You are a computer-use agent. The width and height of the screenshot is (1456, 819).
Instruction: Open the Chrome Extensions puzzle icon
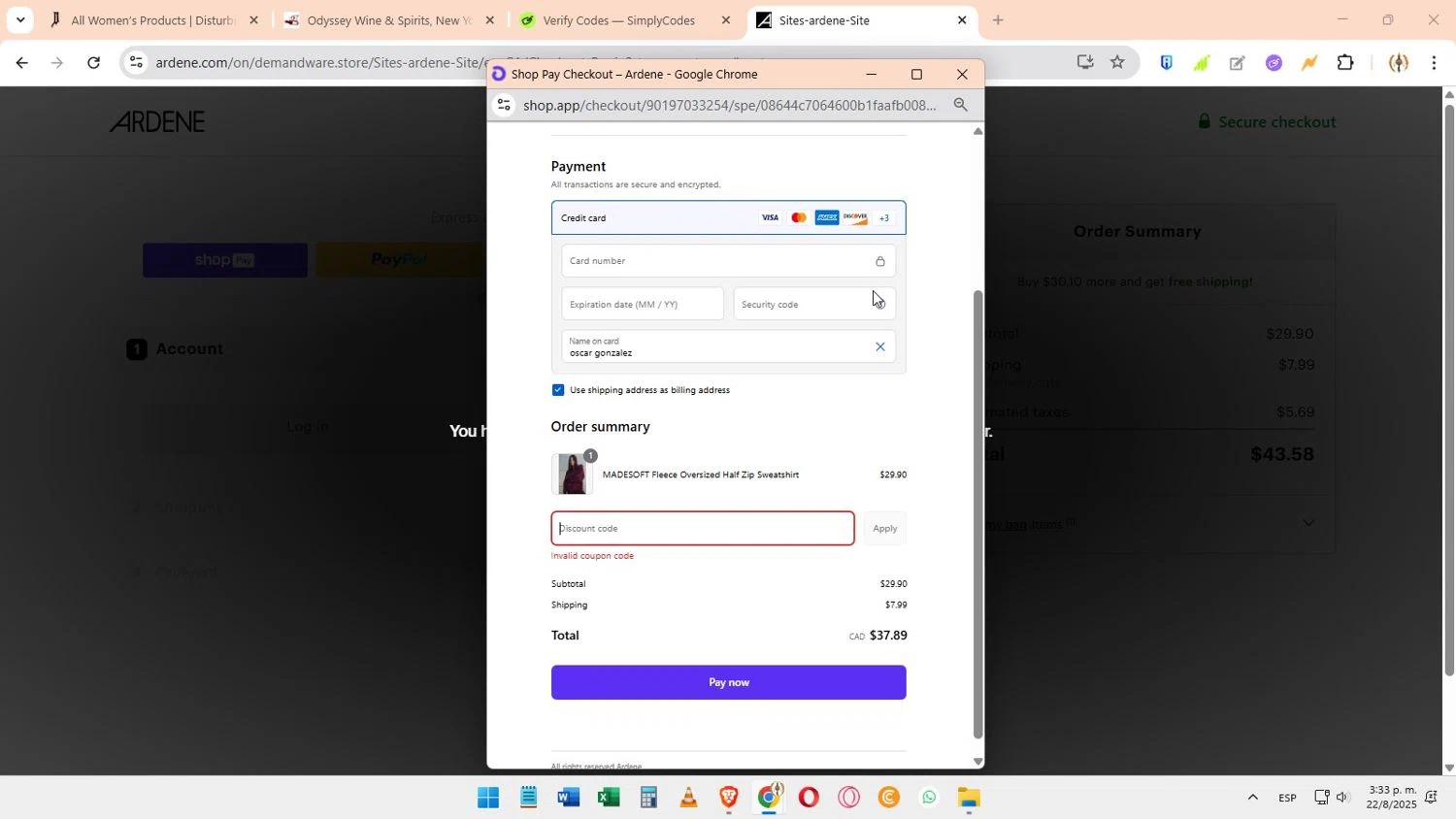click(1345, 63)
